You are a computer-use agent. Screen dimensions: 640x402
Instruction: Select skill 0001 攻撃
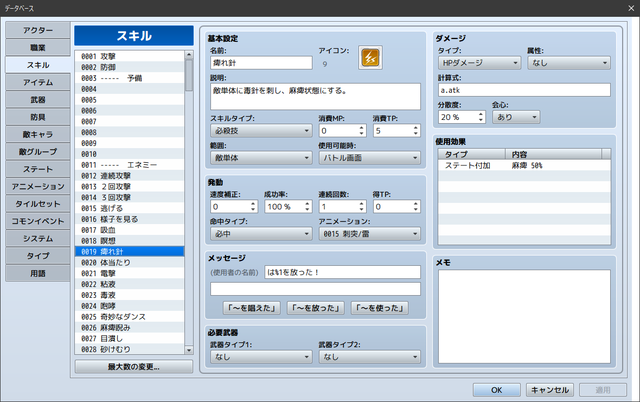coord(129,56)
